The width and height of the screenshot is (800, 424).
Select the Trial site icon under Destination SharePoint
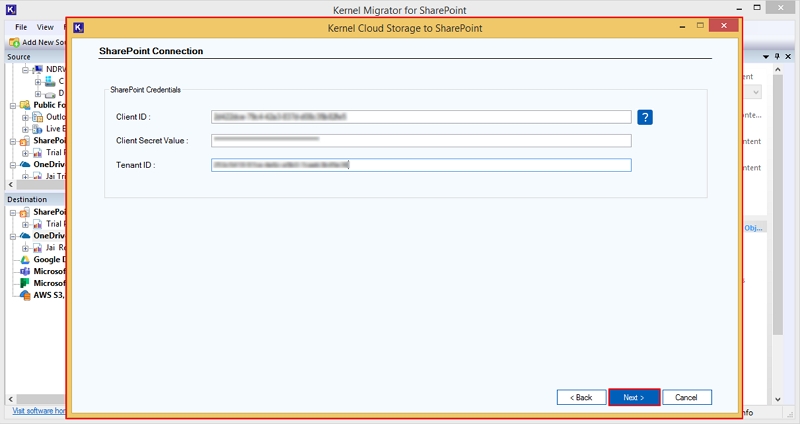coord(38,224)
